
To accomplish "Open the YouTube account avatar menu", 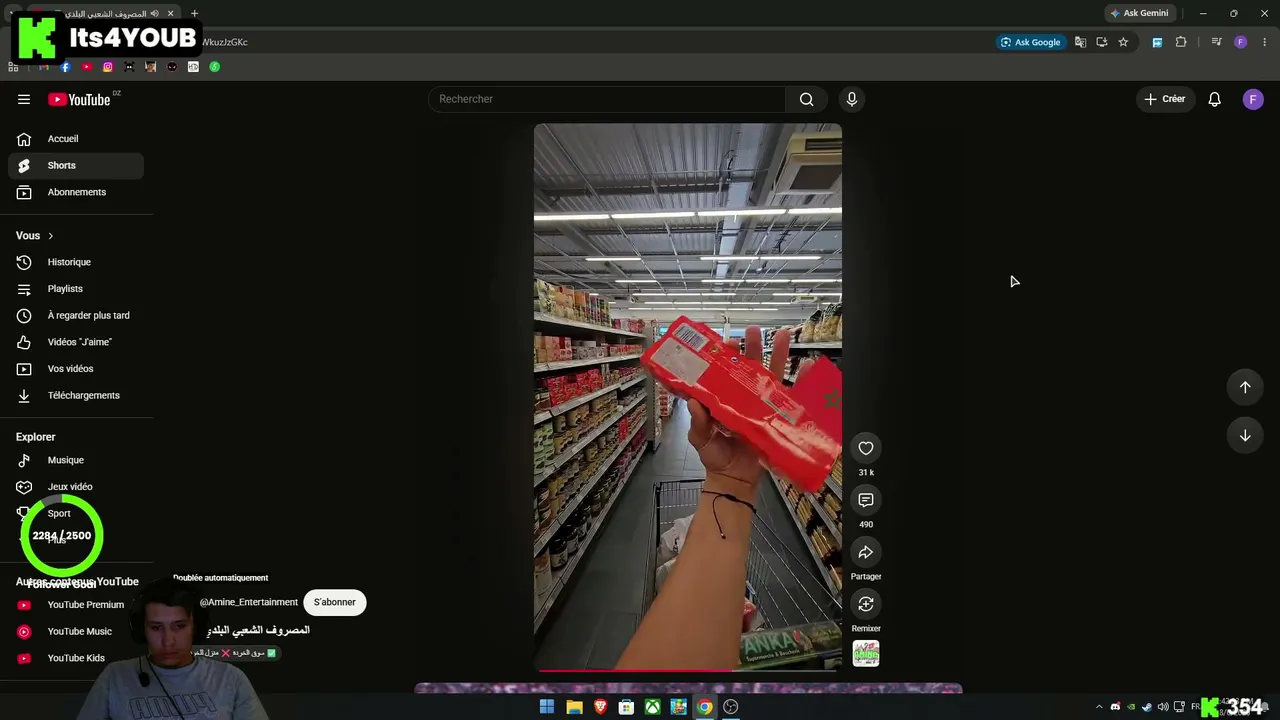I will point(1253,99).
